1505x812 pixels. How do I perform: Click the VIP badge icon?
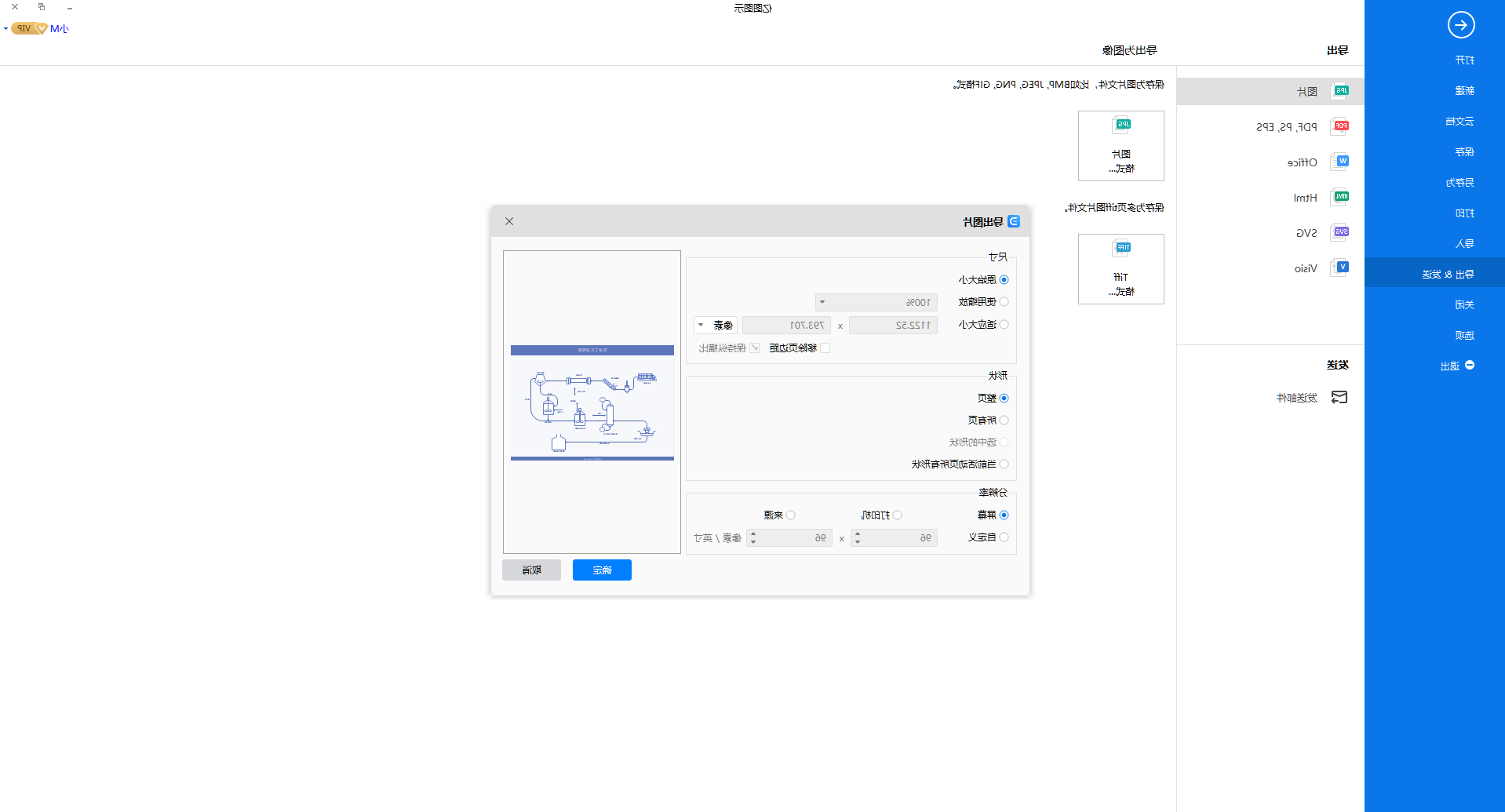click(31, 28)
